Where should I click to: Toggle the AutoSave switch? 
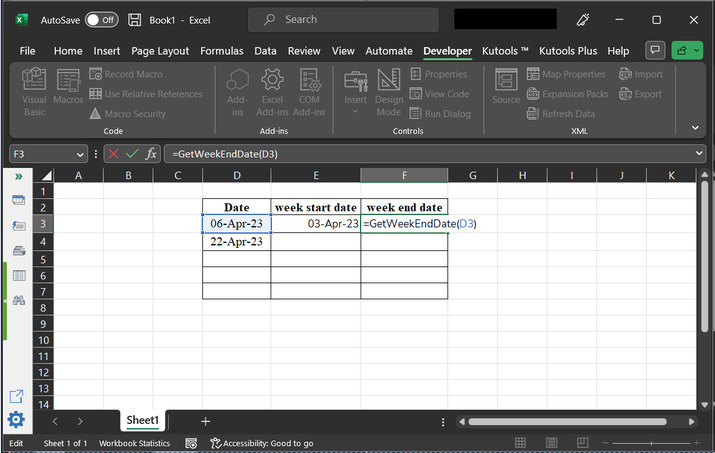coord(101,20)
